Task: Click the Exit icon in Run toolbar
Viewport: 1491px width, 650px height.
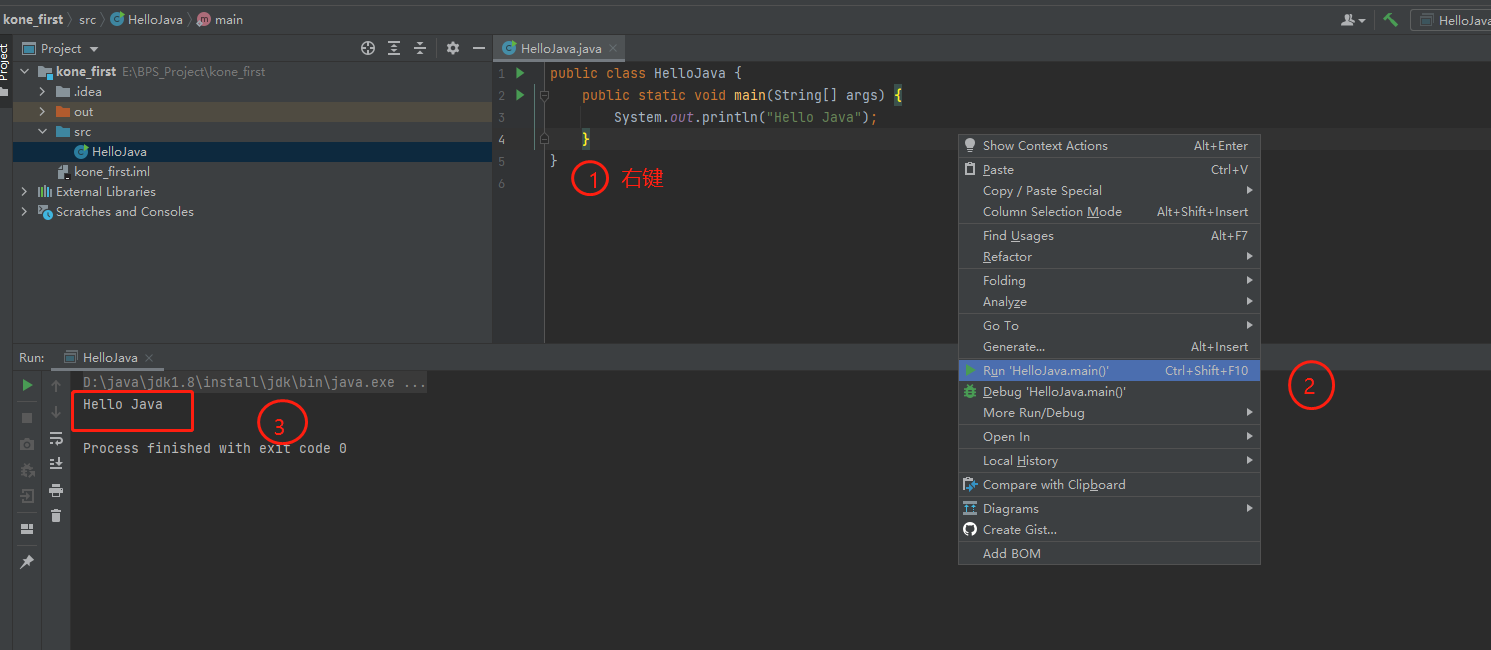Action: [x=27, y=496]
